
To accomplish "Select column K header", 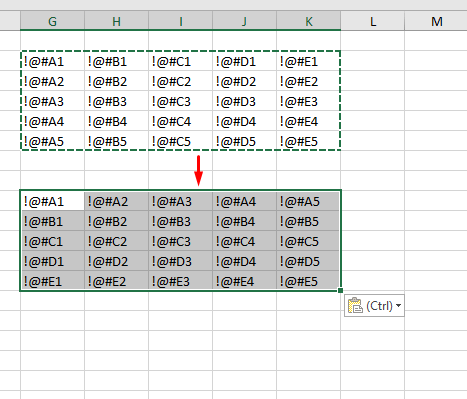I will click(309, 21).
